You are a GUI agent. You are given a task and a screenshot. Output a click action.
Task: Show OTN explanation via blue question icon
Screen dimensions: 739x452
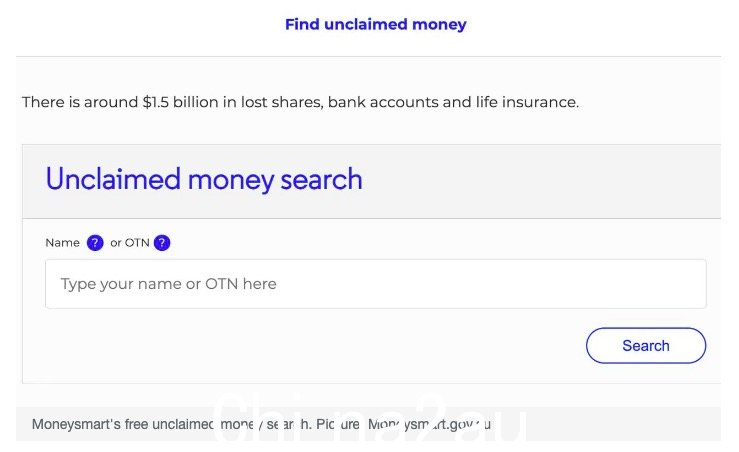pyautogui.click(x=162, y=243)
